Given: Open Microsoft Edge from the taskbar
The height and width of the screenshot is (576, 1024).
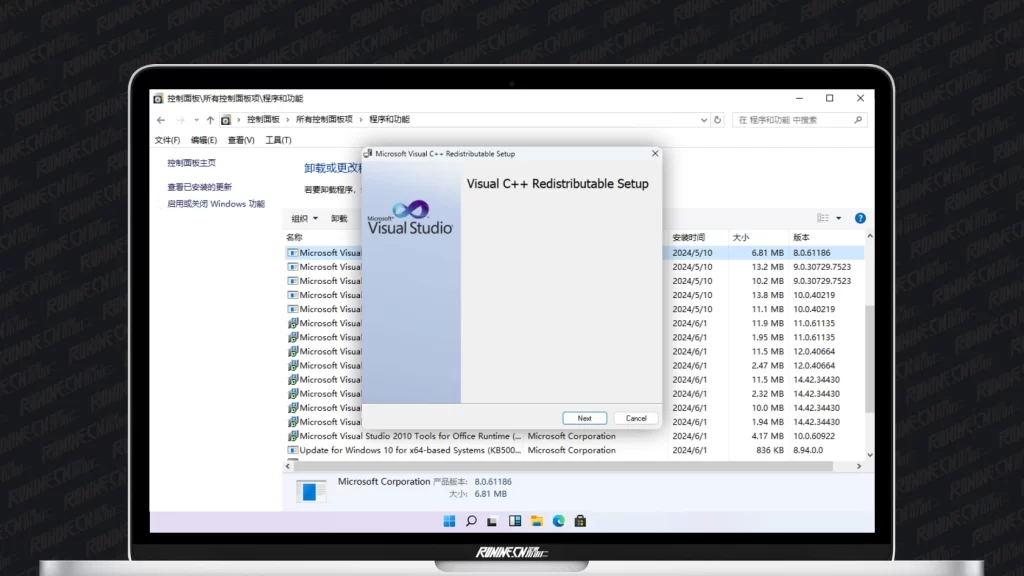Looking at the screenshot, I should (x=558, y=521).
